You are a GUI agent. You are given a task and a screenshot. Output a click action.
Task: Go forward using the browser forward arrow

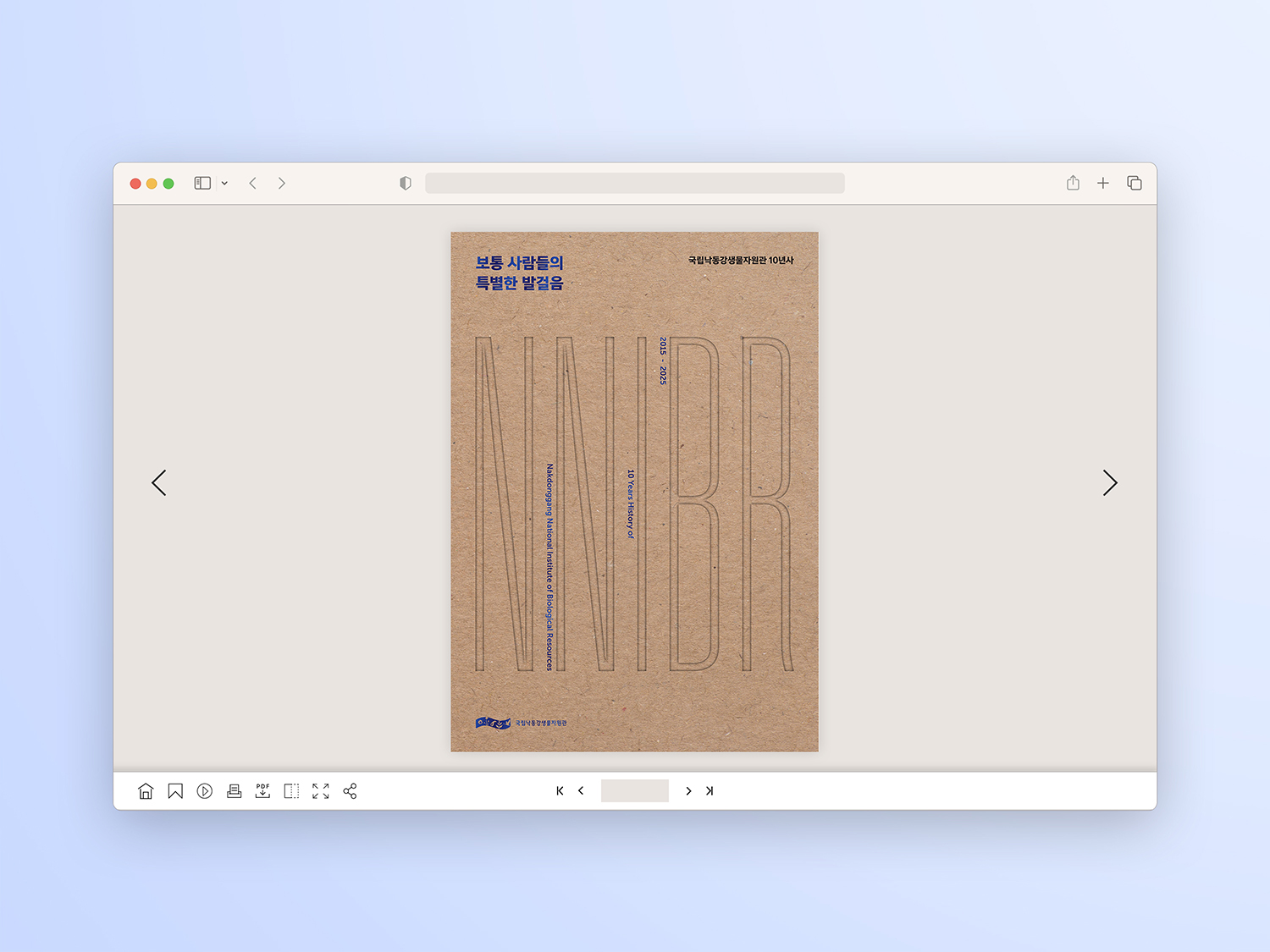tap(282, 183)
